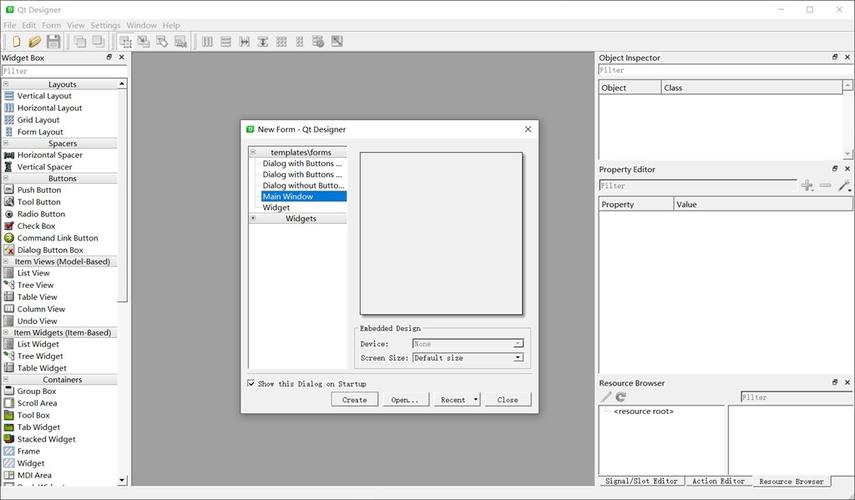Viewport: 855px width, 500px height.
Task: Click the Lay Out in Form toolbar icon
Action: (x=299, y=41)
